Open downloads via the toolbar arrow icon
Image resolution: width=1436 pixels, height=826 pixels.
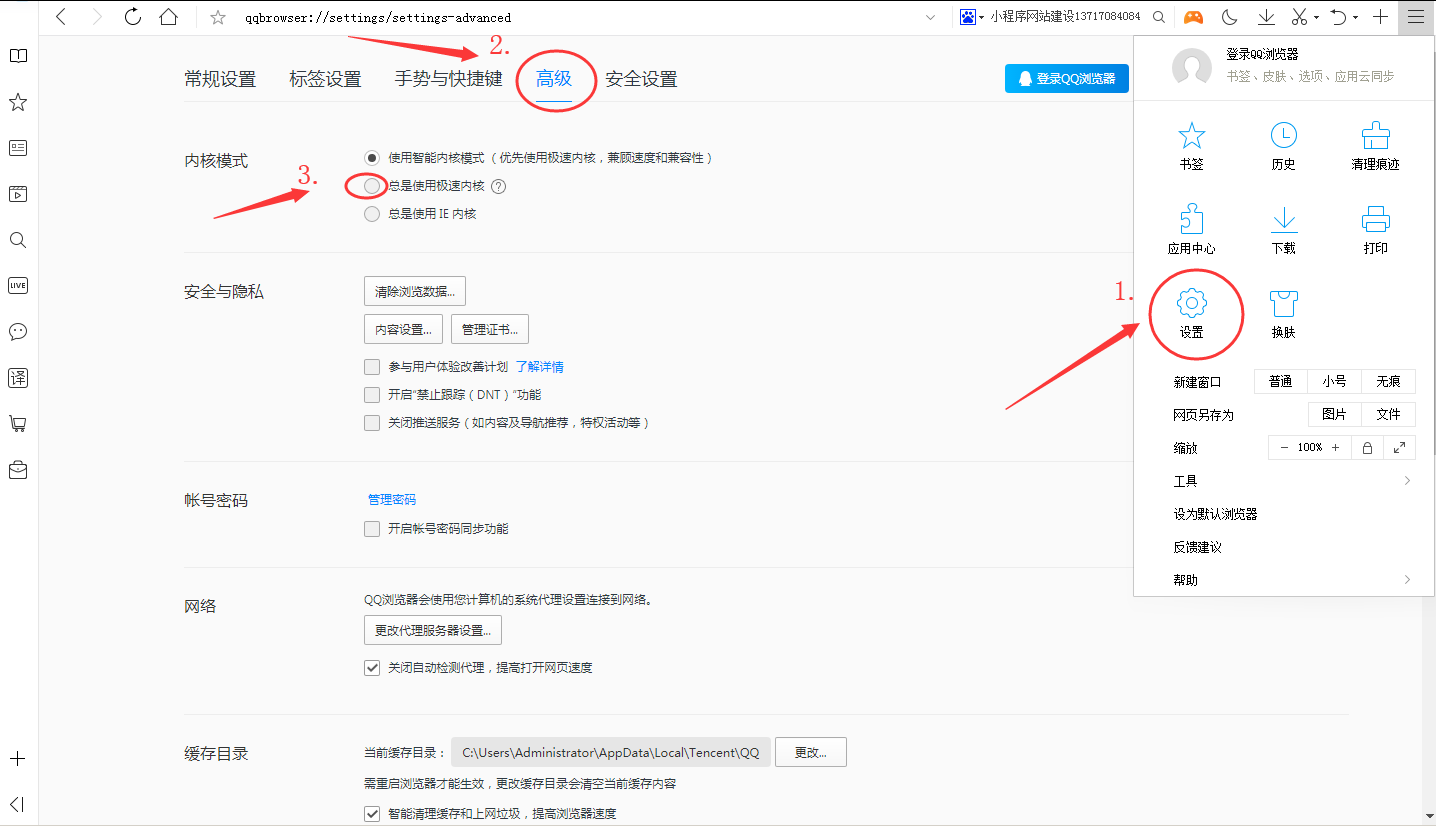tap(1265, 17)
